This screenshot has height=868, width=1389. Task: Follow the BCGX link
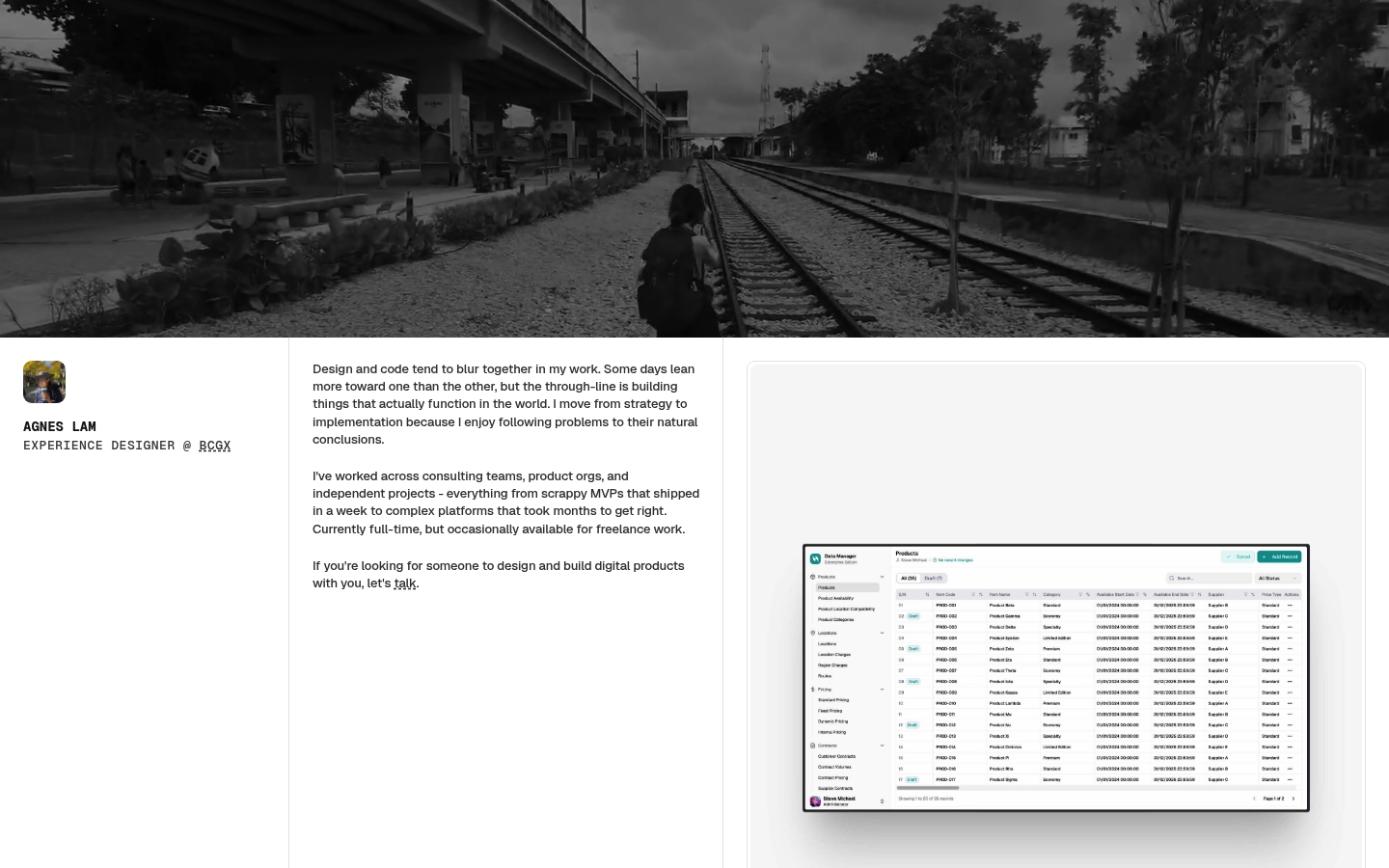tap(214, 446)
